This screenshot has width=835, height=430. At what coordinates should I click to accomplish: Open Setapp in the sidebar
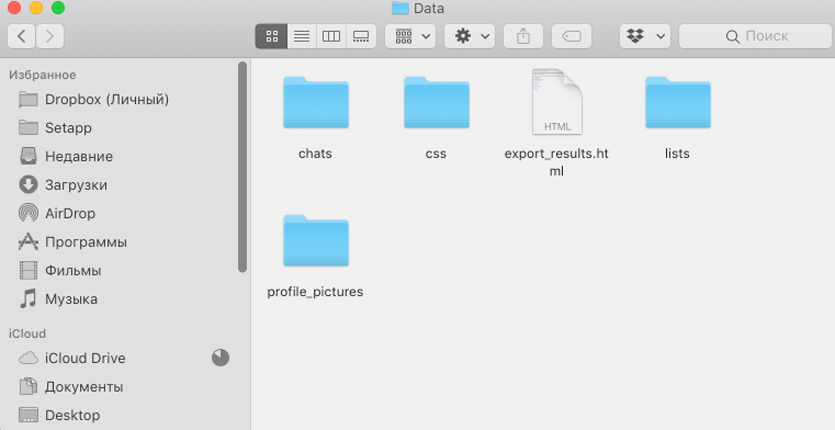pos(124,128)
